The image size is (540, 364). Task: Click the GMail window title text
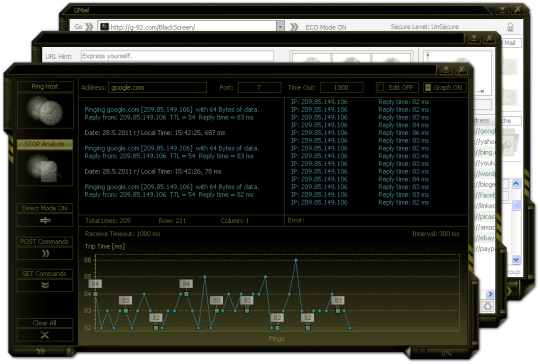click(x=81, y=10)
